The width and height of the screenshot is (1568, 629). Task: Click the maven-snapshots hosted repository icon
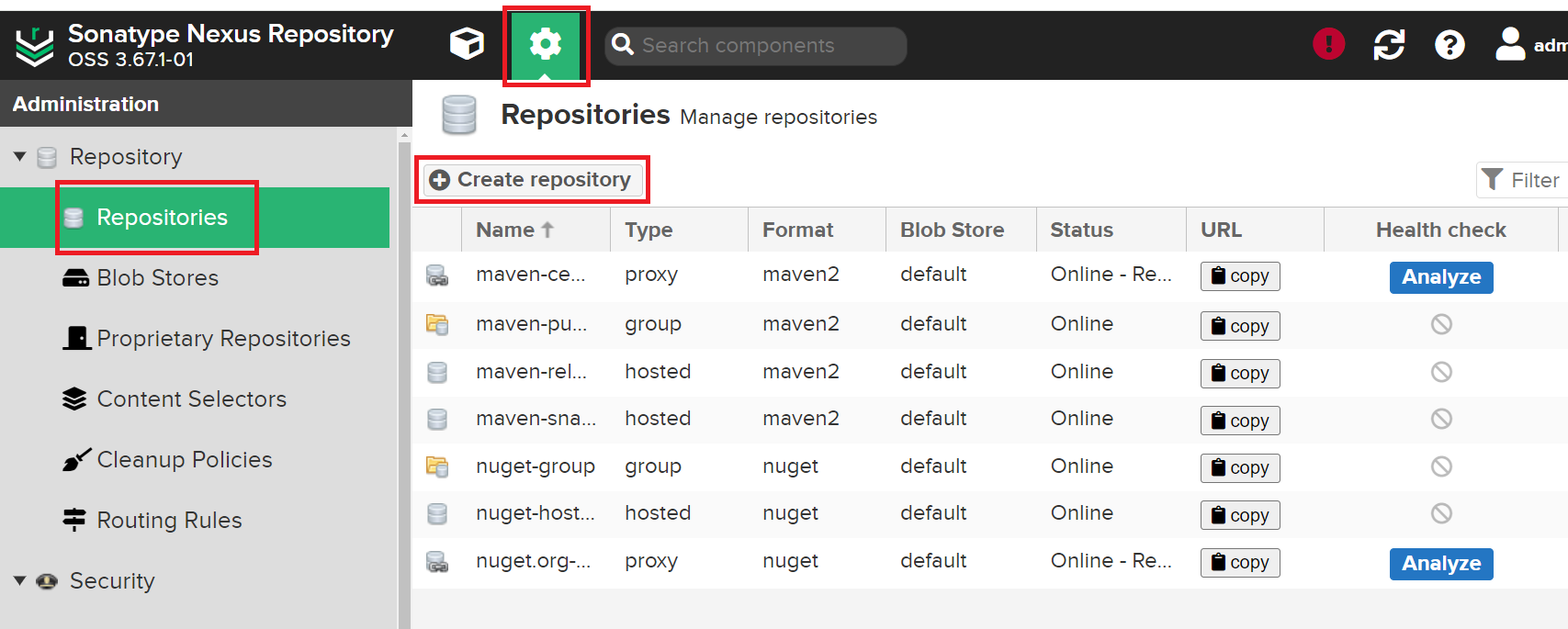tap(437, 419)
